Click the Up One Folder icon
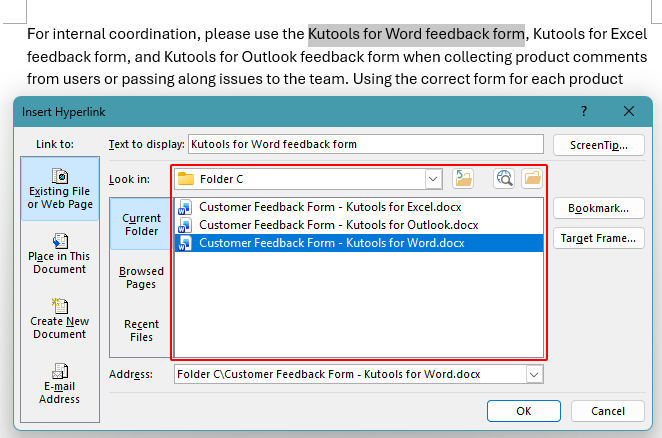Screen dimensions: 662x438 click(x=463, y=179)
